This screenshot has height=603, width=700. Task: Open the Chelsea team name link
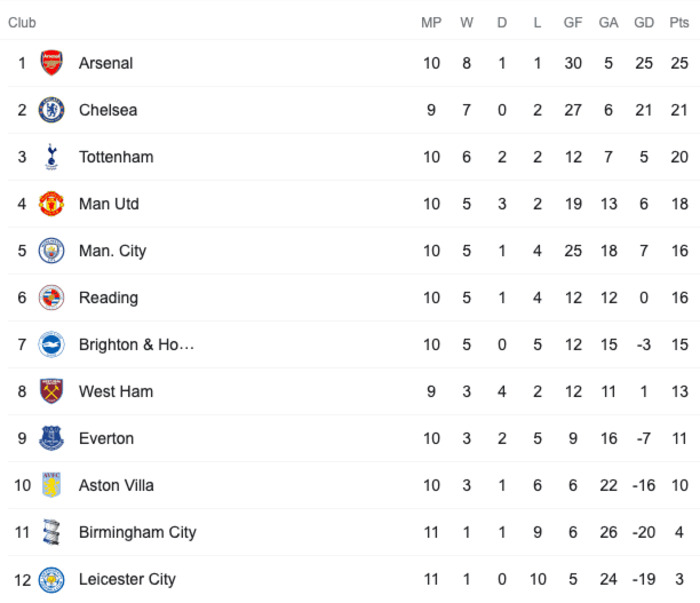pos(108,110)
